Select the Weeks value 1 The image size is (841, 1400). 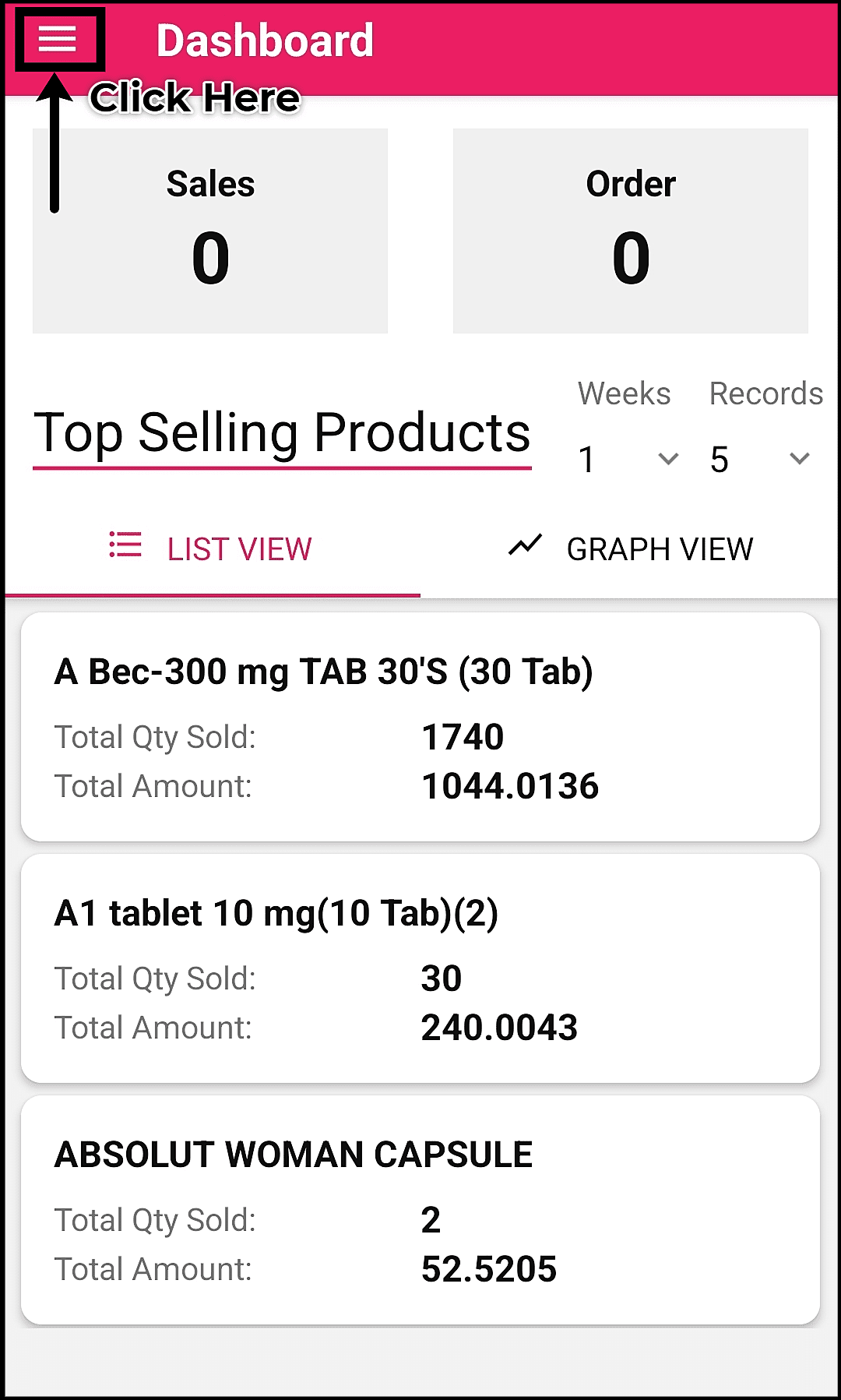pyautogui.click(x=587, y=460)
